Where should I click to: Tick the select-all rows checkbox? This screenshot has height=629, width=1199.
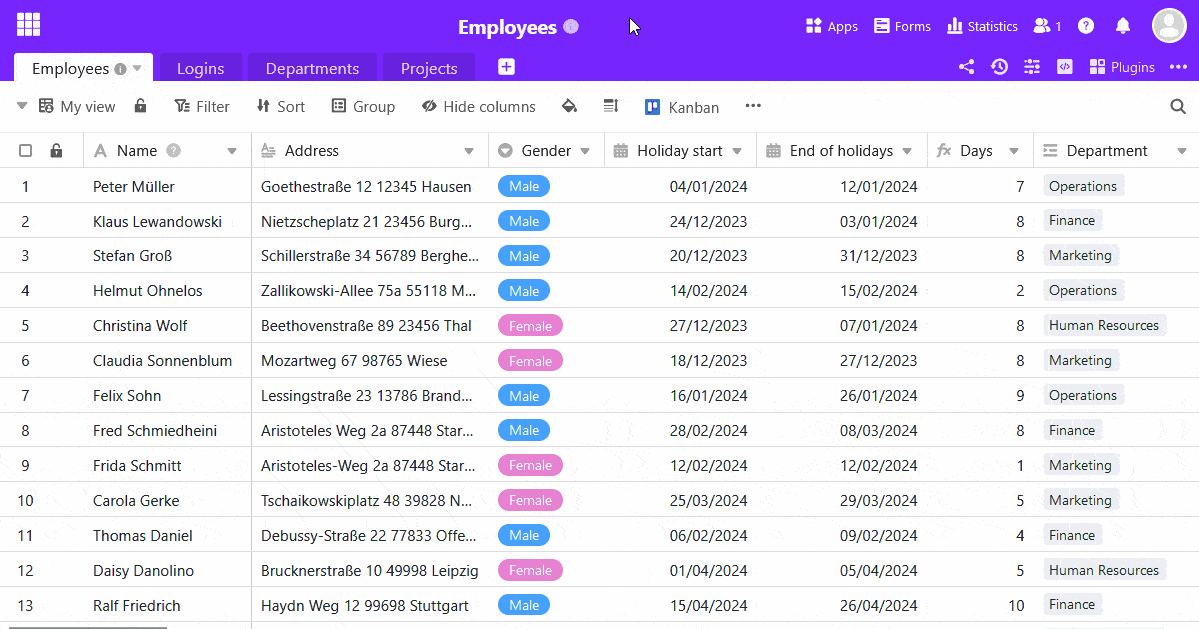click(26, 151)
